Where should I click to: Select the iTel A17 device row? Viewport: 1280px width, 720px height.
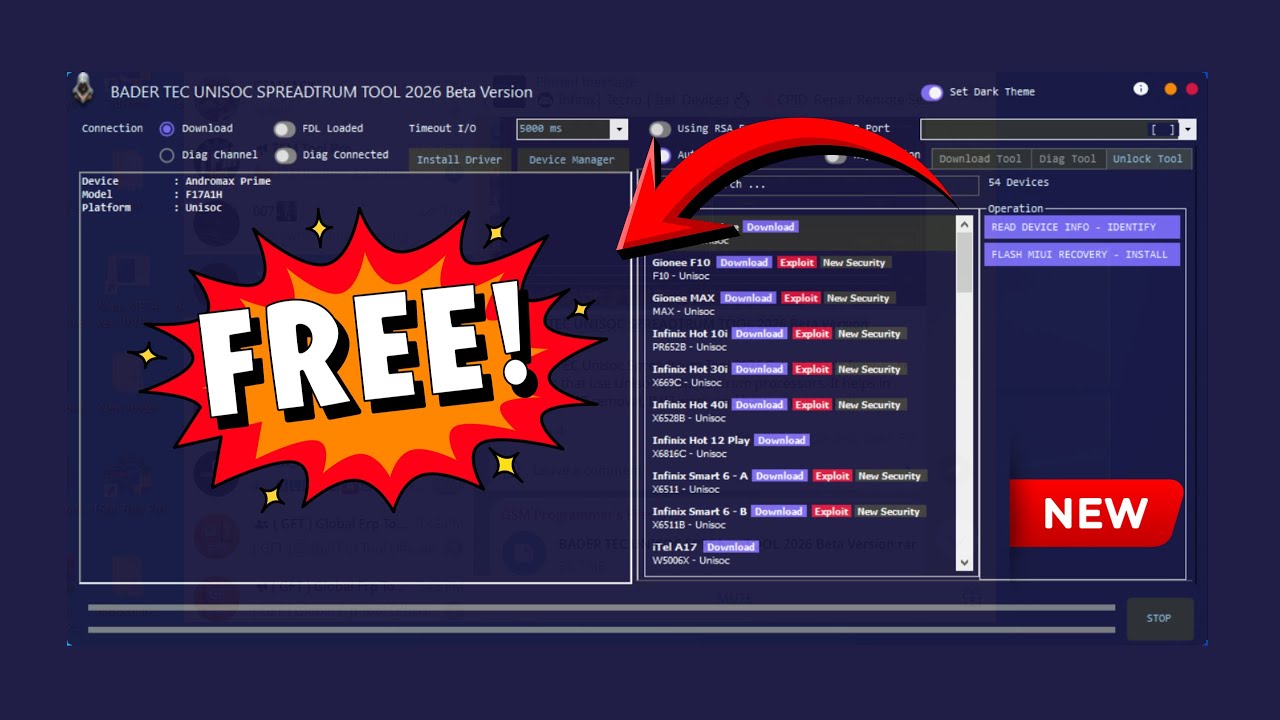(x=801, y=553)
